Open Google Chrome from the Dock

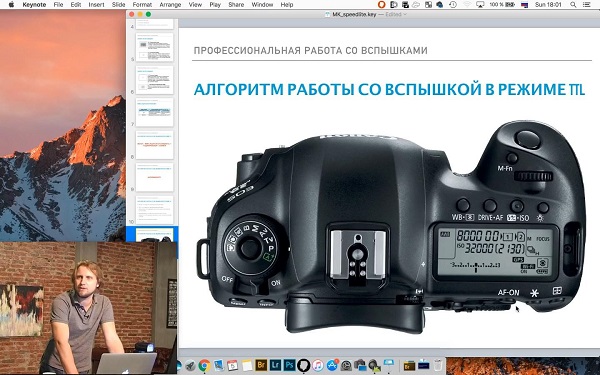tap(204, 365)
